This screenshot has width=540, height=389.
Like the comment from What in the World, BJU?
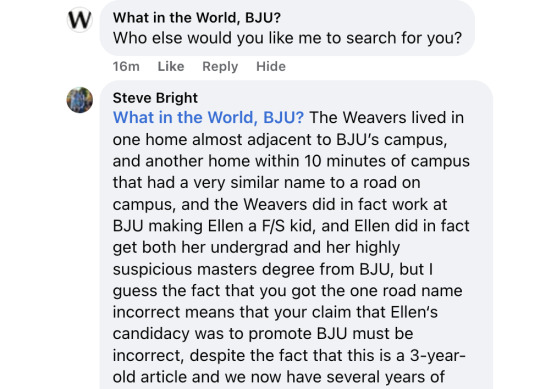171,66
